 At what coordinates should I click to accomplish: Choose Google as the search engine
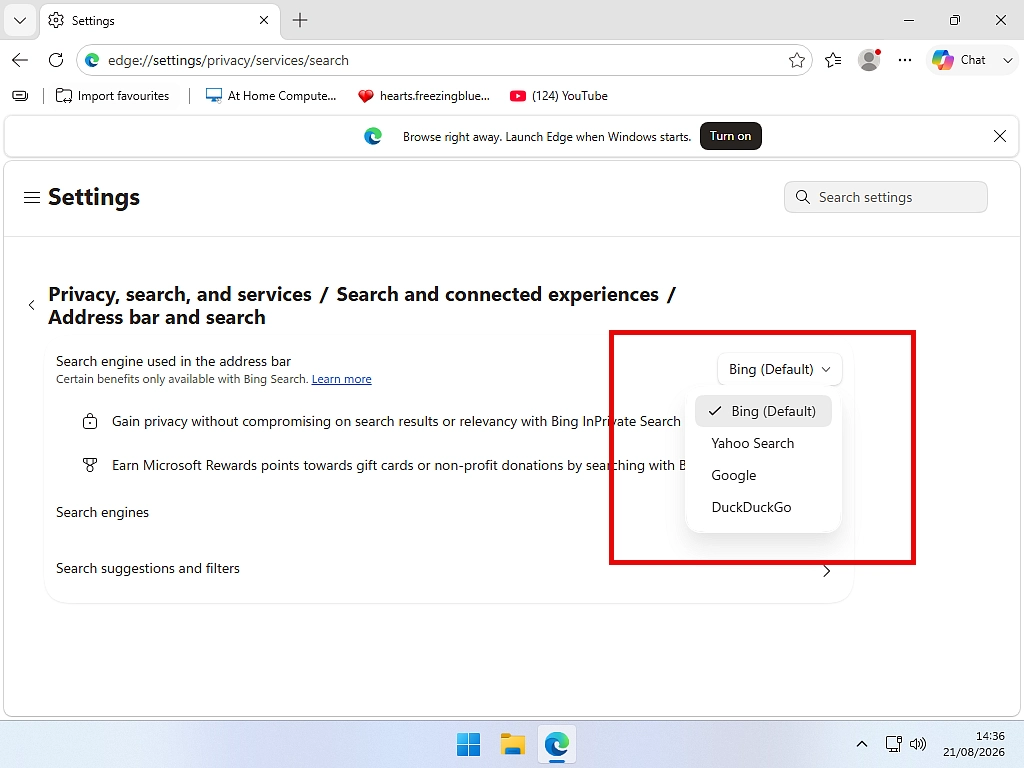(763, 475)
